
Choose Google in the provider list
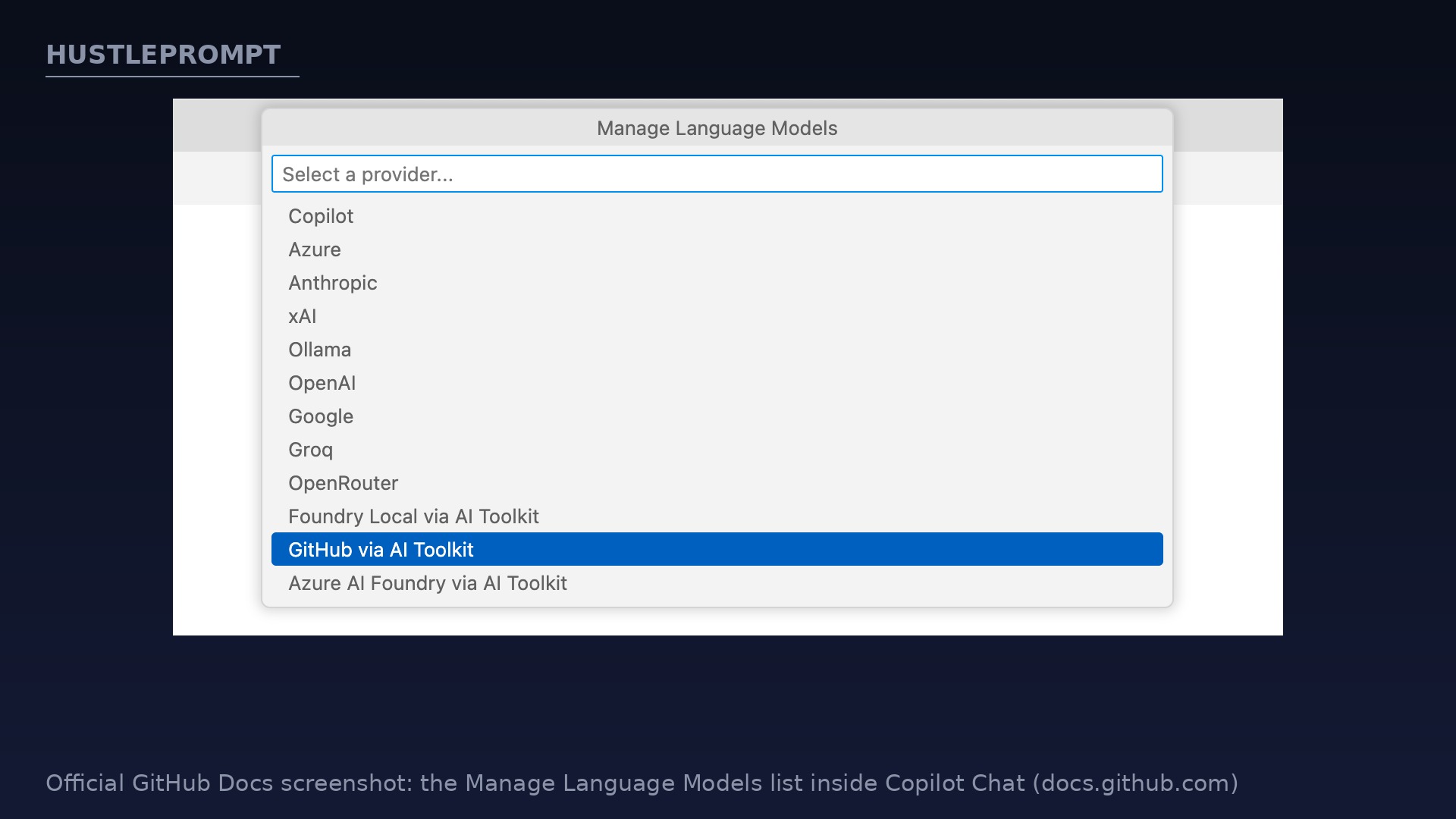(717, 416)
